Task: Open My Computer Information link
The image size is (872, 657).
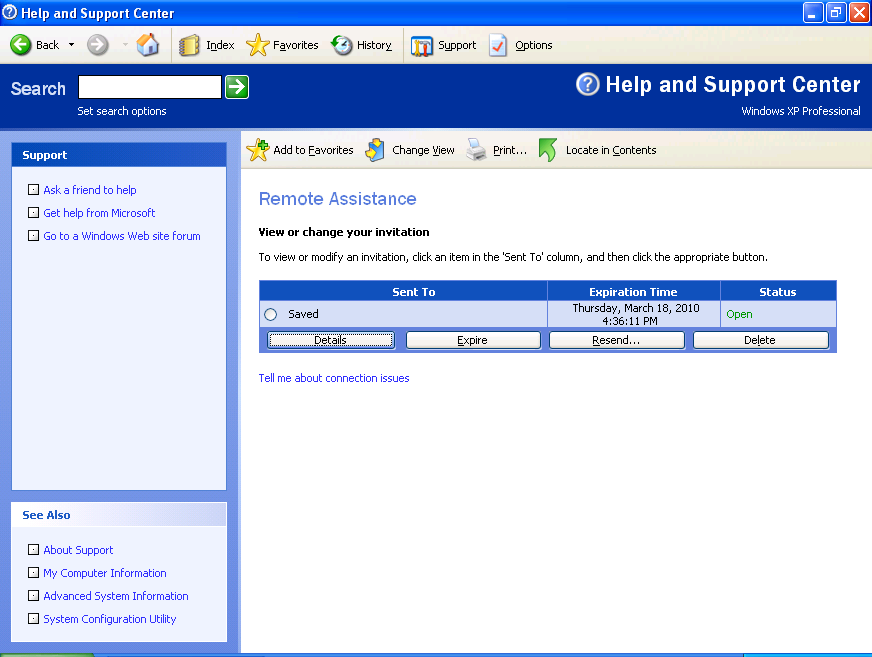Action: [105, 573]
